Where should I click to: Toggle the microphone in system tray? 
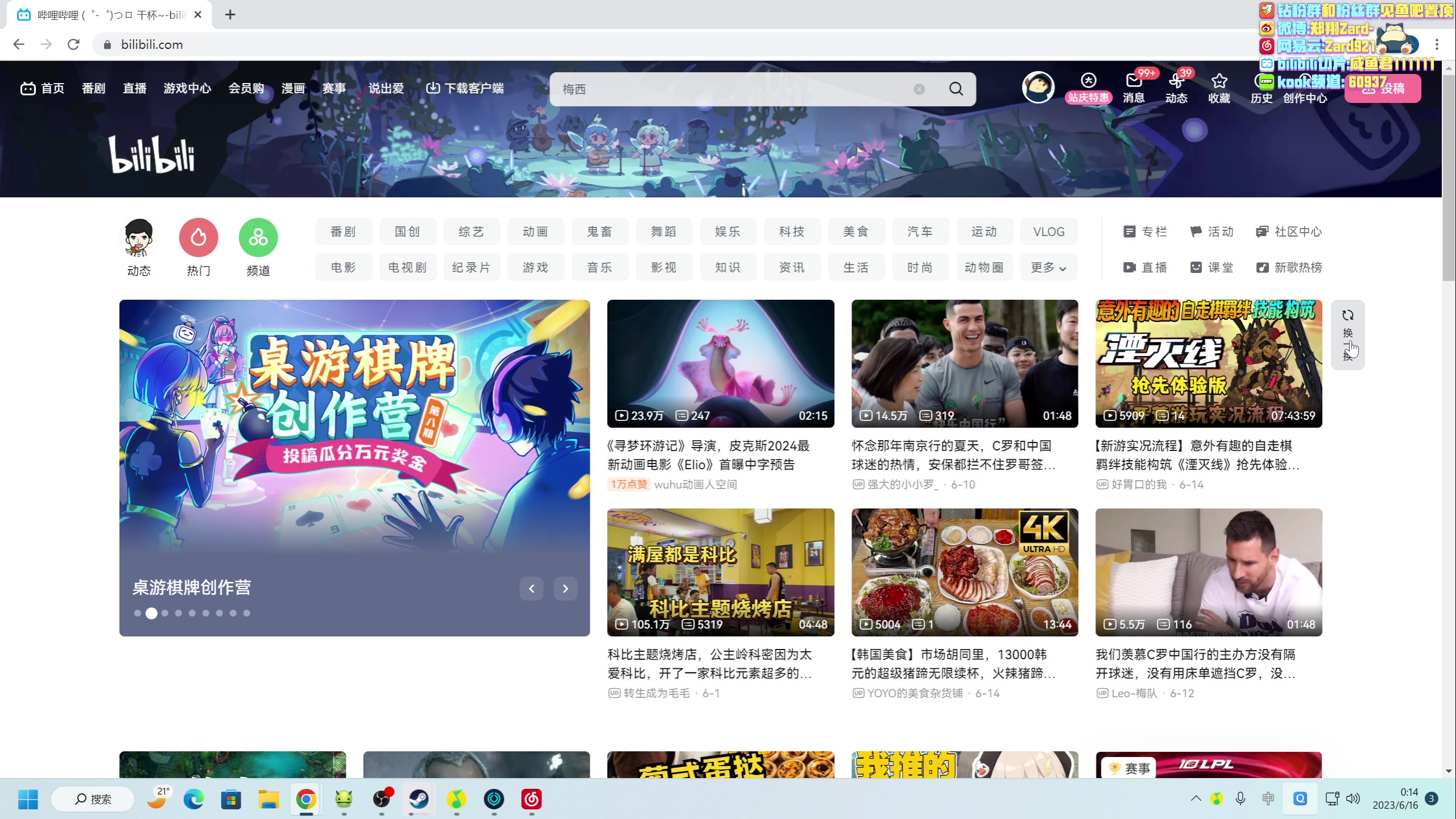pyautogui.click(x=1240, y=799)
